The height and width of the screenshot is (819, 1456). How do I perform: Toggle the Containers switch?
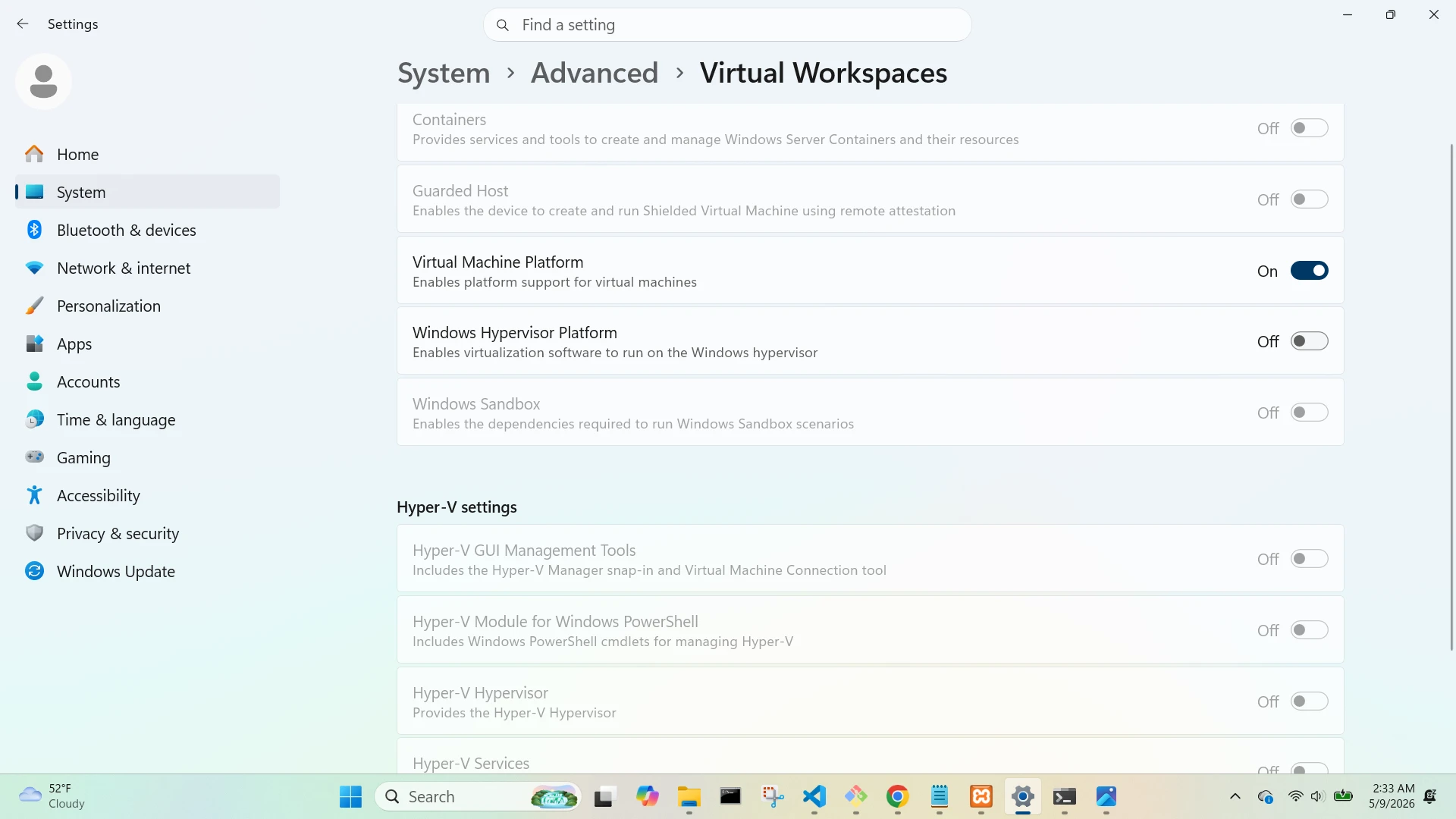click(x=1310, y=128)
